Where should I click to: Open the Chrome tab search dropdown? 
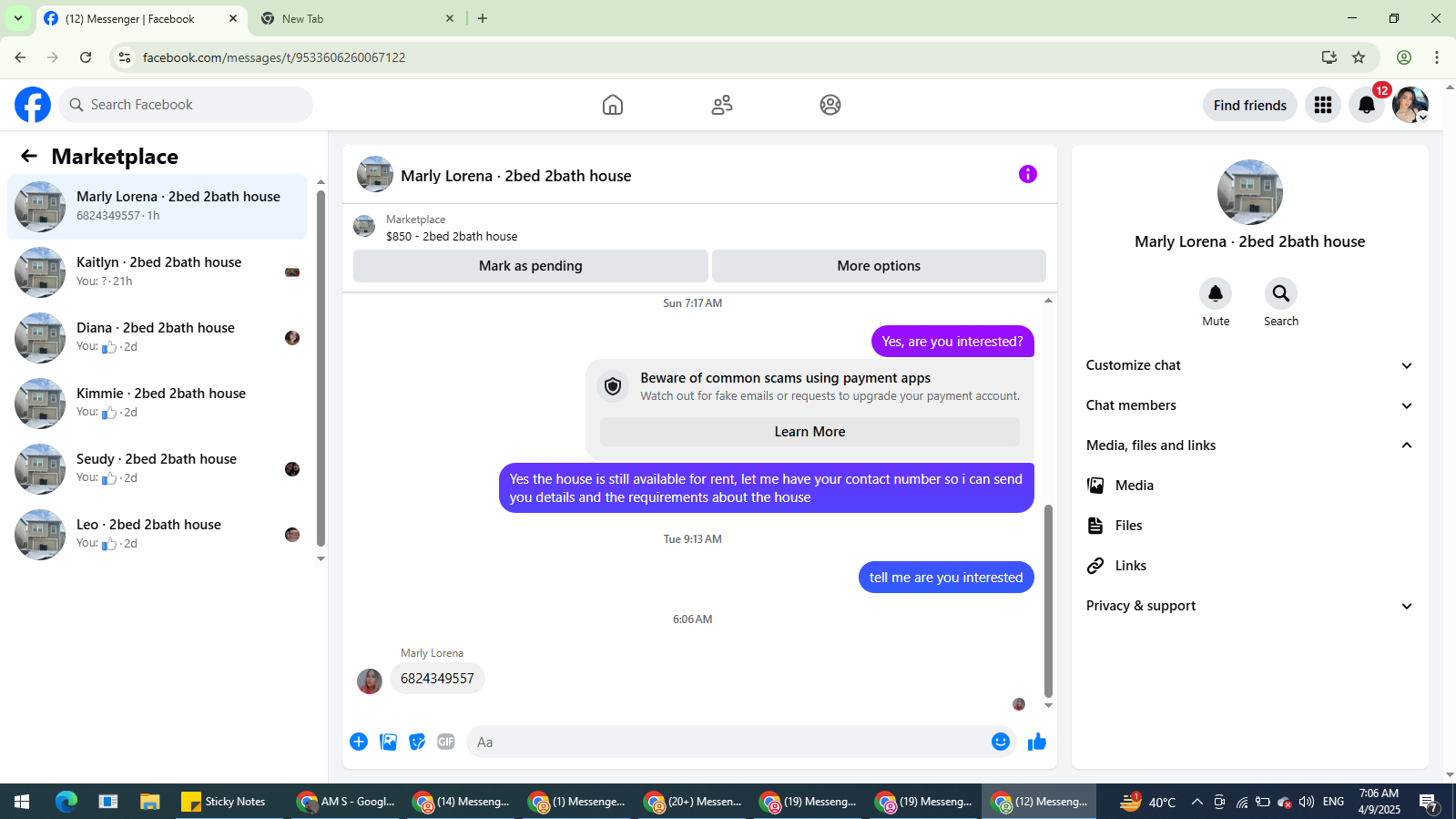[x=18, y=18]
